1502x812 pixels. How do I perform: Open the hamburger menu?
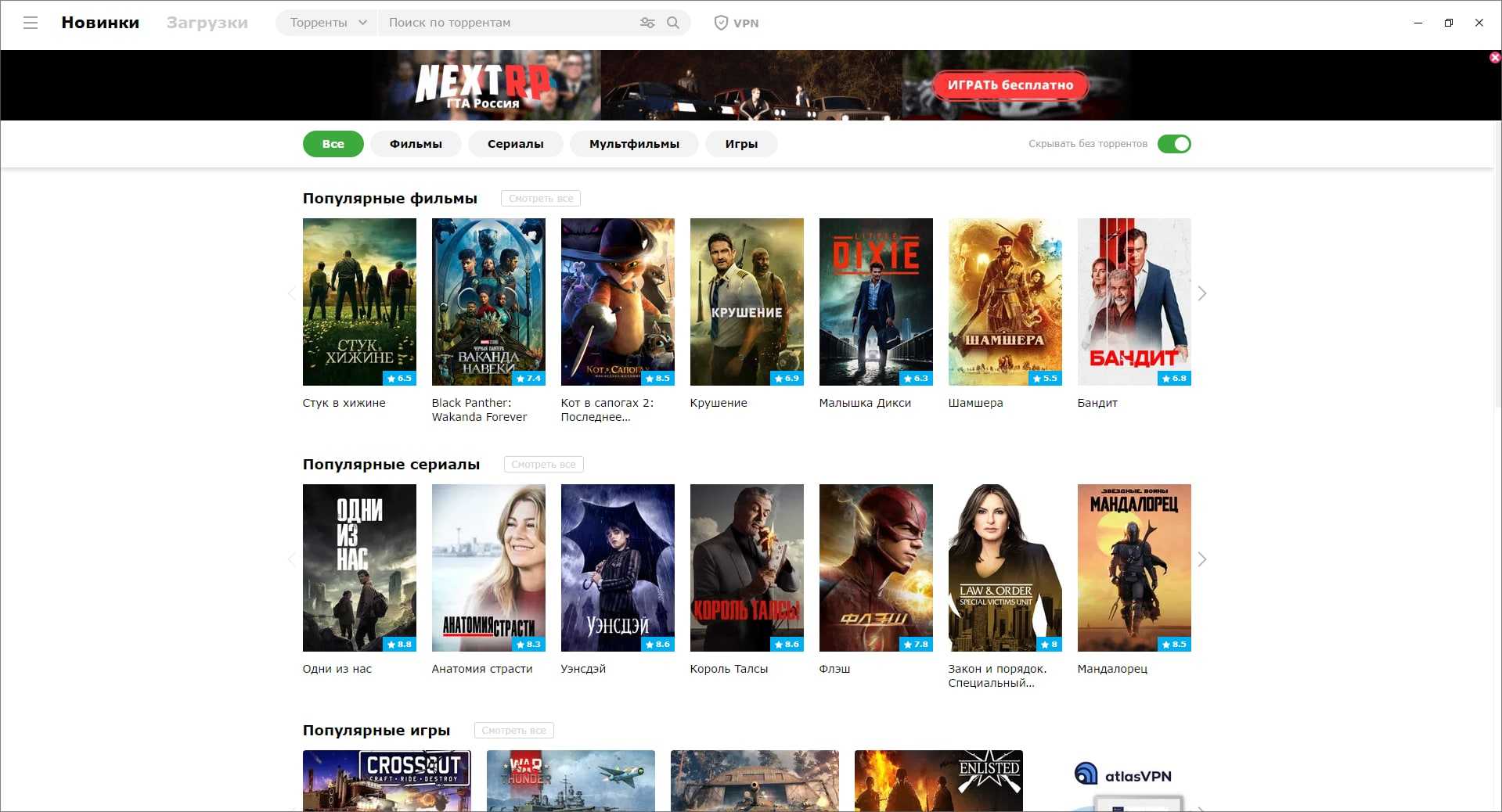[31, 23]
